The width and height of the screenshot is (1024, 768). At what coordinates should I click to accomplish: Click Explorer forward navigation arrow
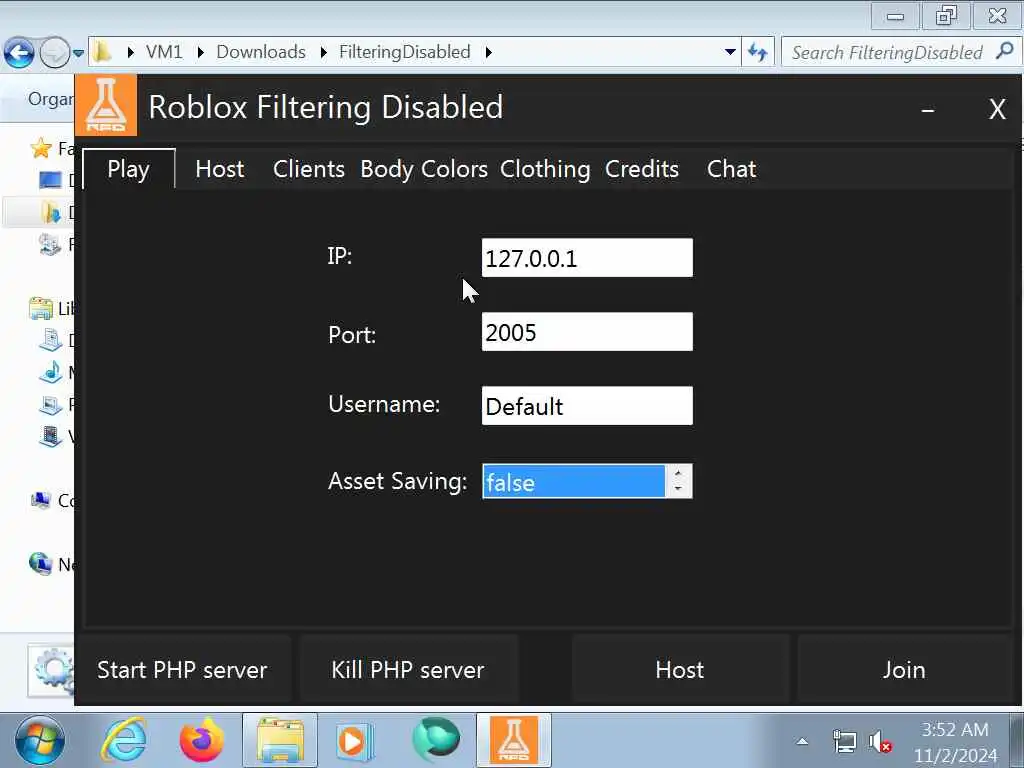54,52
